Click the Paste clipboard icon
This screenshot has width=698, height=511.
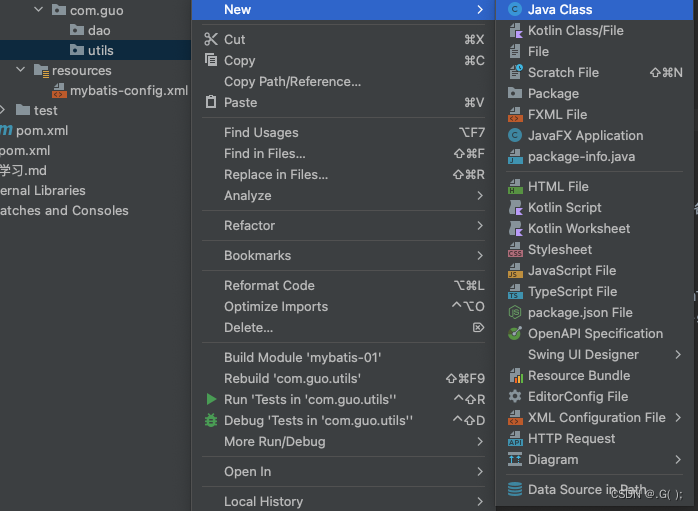click(x=211, y=102)
